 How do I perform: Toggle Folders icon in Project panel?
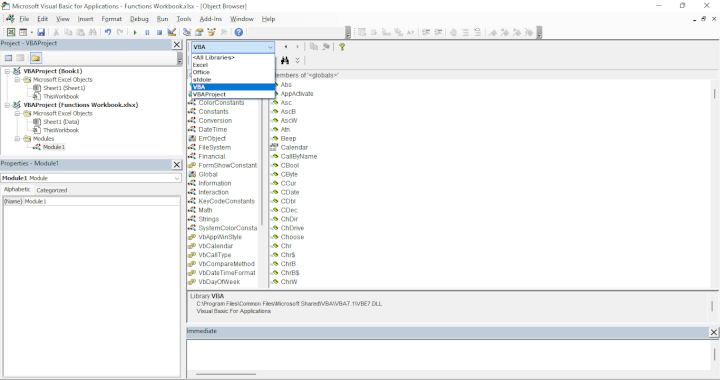coord(36,58)
